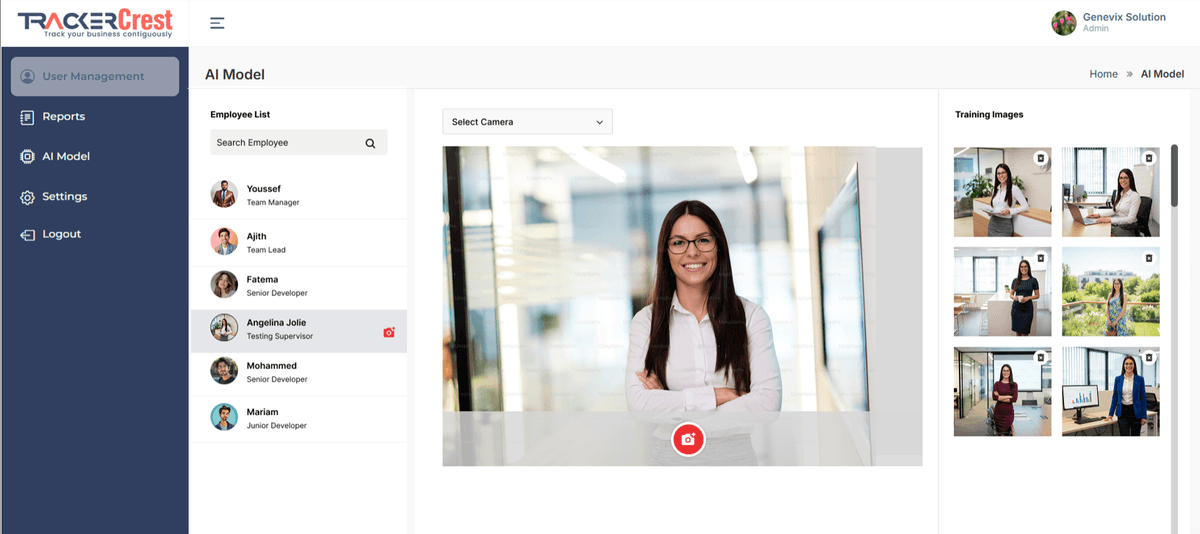The height and width of the screenshot is (534, 1200).
Task: Delete the outdoor garden training image
Action: pyautogui.click(x=1149, y=258)
